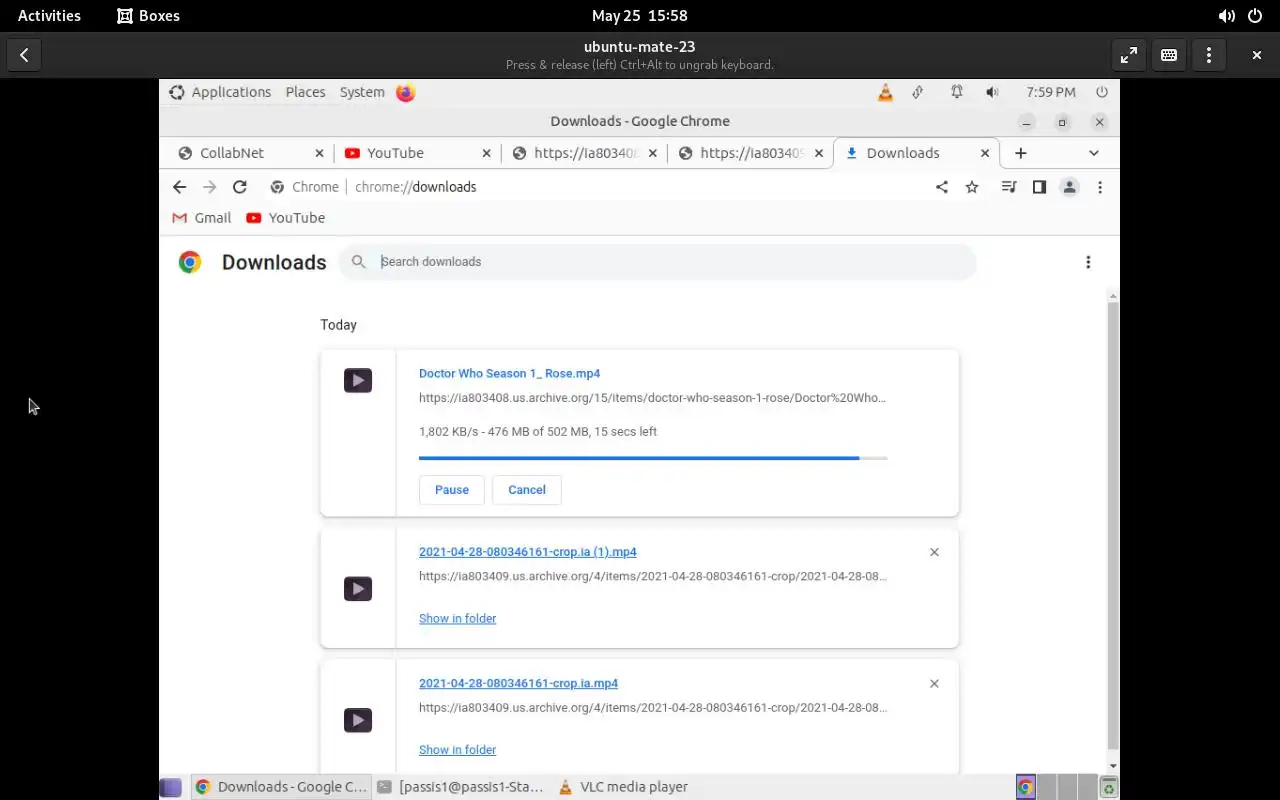Toggle fullscreen in Boxes header

(x=1128, y=55)
